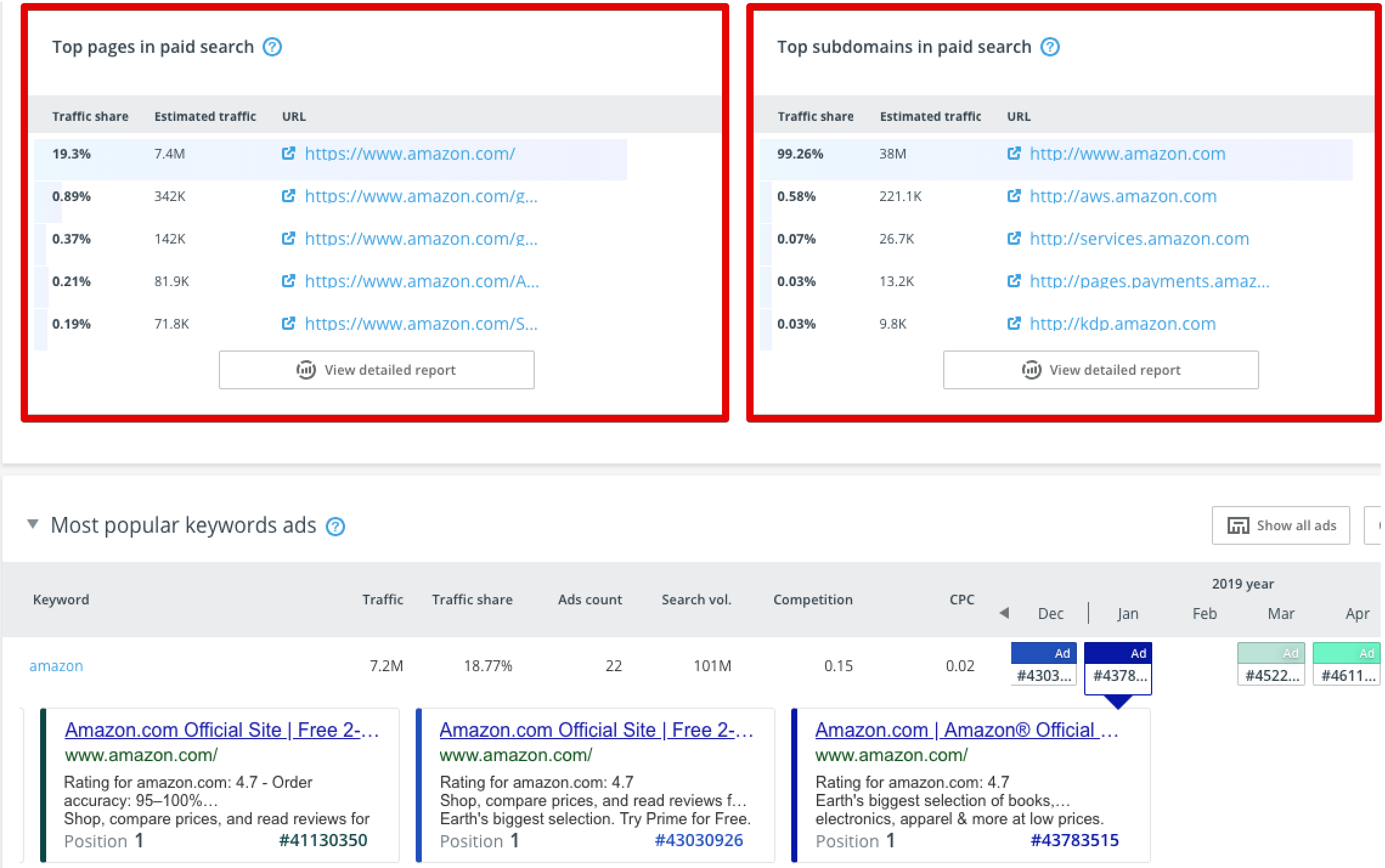Click external link icon in 0.21% row
The height and width of the screenshot is (868, 1385).
click(x=289, y=281)
